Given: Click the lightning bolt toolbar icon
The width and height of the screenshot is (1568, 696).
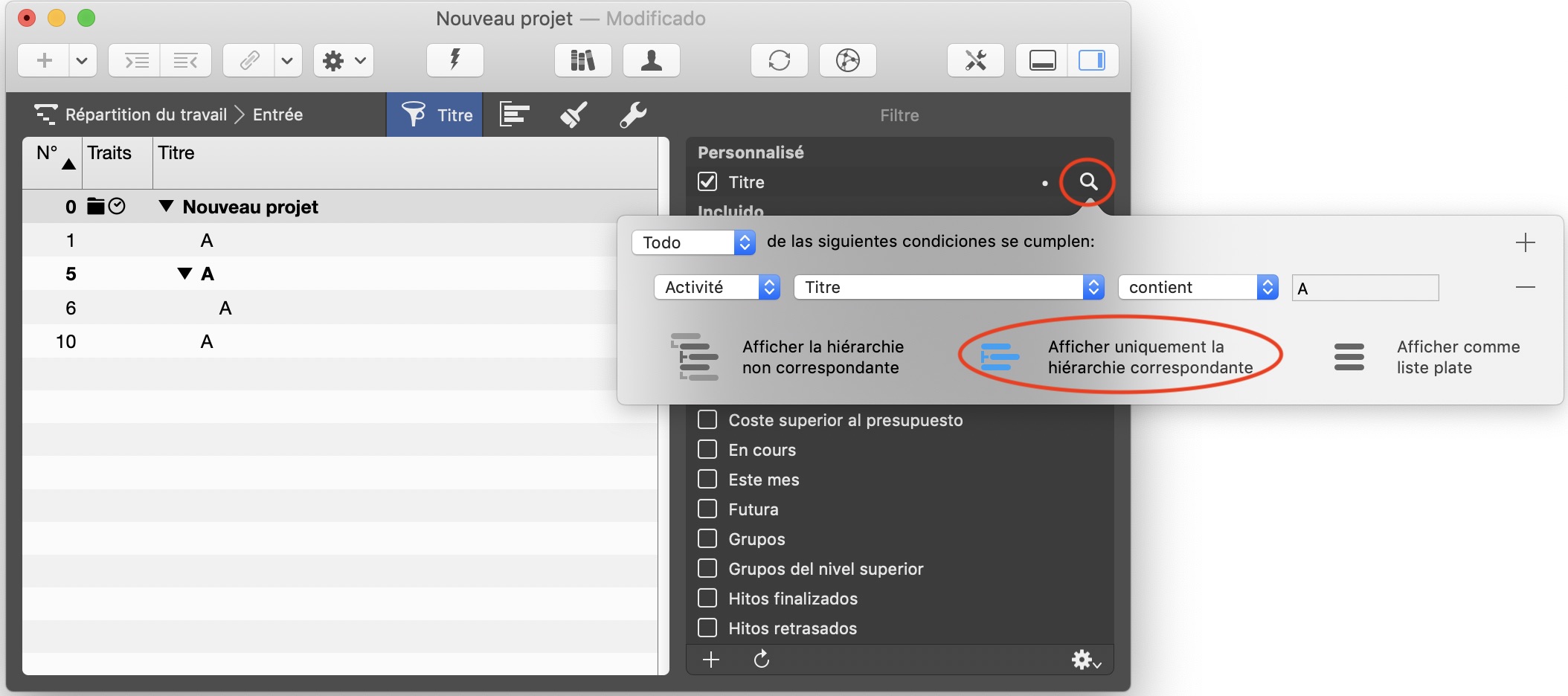Looking at the screenshot, I should tap(454, 60).
